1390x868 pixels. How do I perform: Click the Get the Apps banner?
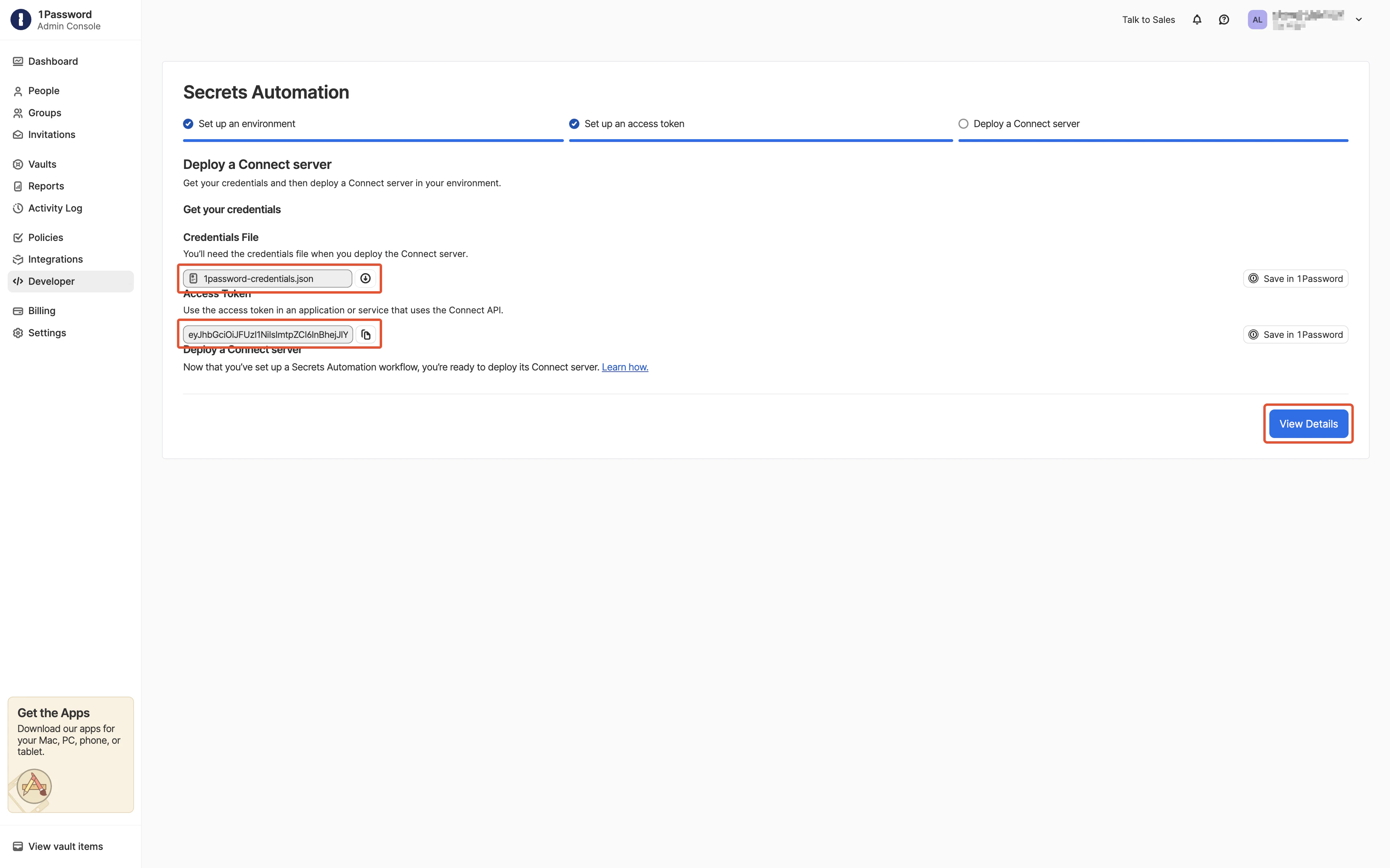pyautogui.click(x=71, y=754)
